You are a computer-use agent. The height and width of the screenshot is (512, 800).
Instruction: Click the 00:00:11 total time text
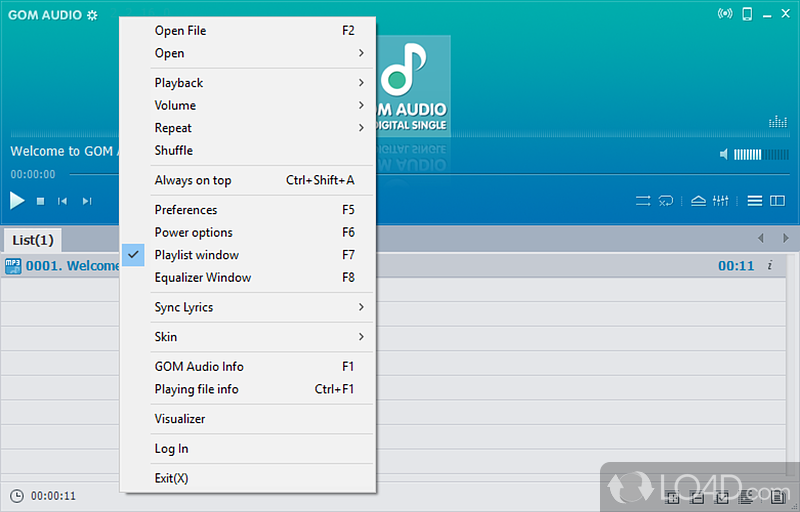click(53, 496)
